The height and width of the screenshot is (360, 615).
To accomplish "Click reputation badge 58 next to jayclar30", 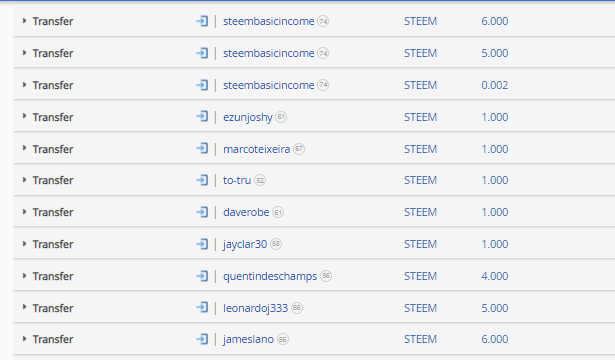I will click(276, 244).
